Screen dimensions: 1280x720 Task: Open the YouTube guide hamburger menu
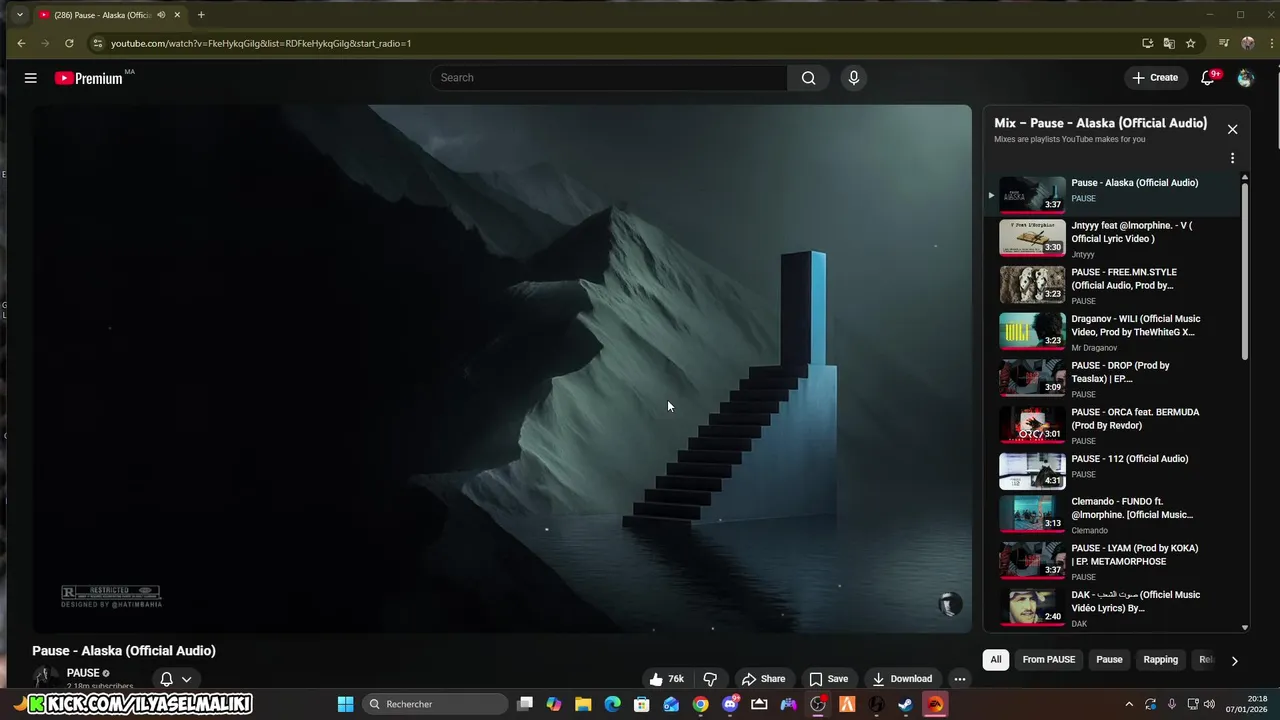[x=31, y=78]
